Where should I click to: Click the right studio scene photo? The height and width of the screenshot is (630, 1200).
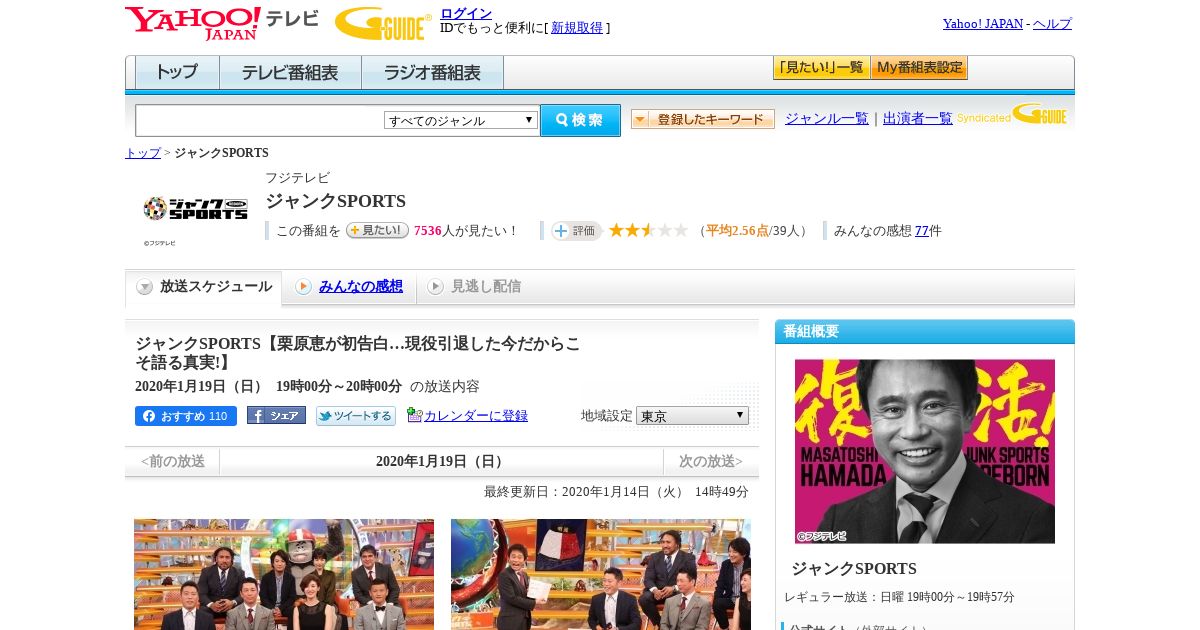[x=601, y=574]
